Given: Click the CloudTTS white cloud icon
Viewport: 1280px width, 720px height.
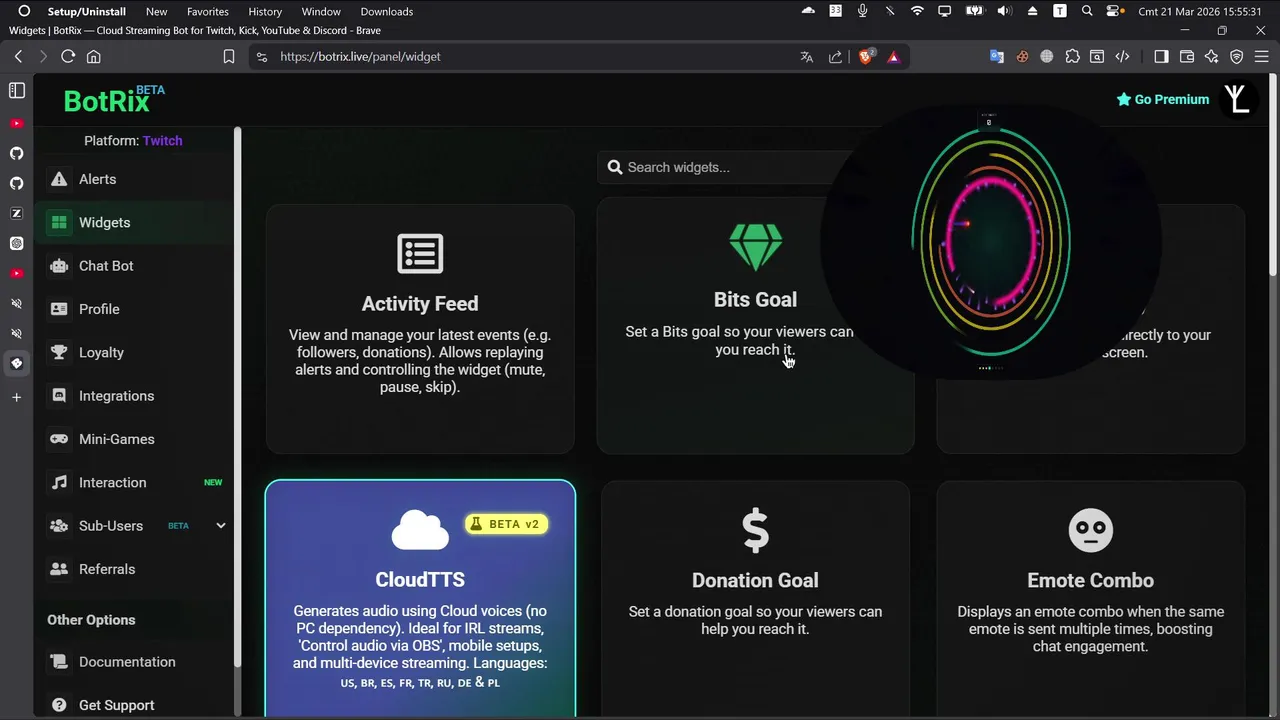Looking at the screenshot, I should pos(420,530).
